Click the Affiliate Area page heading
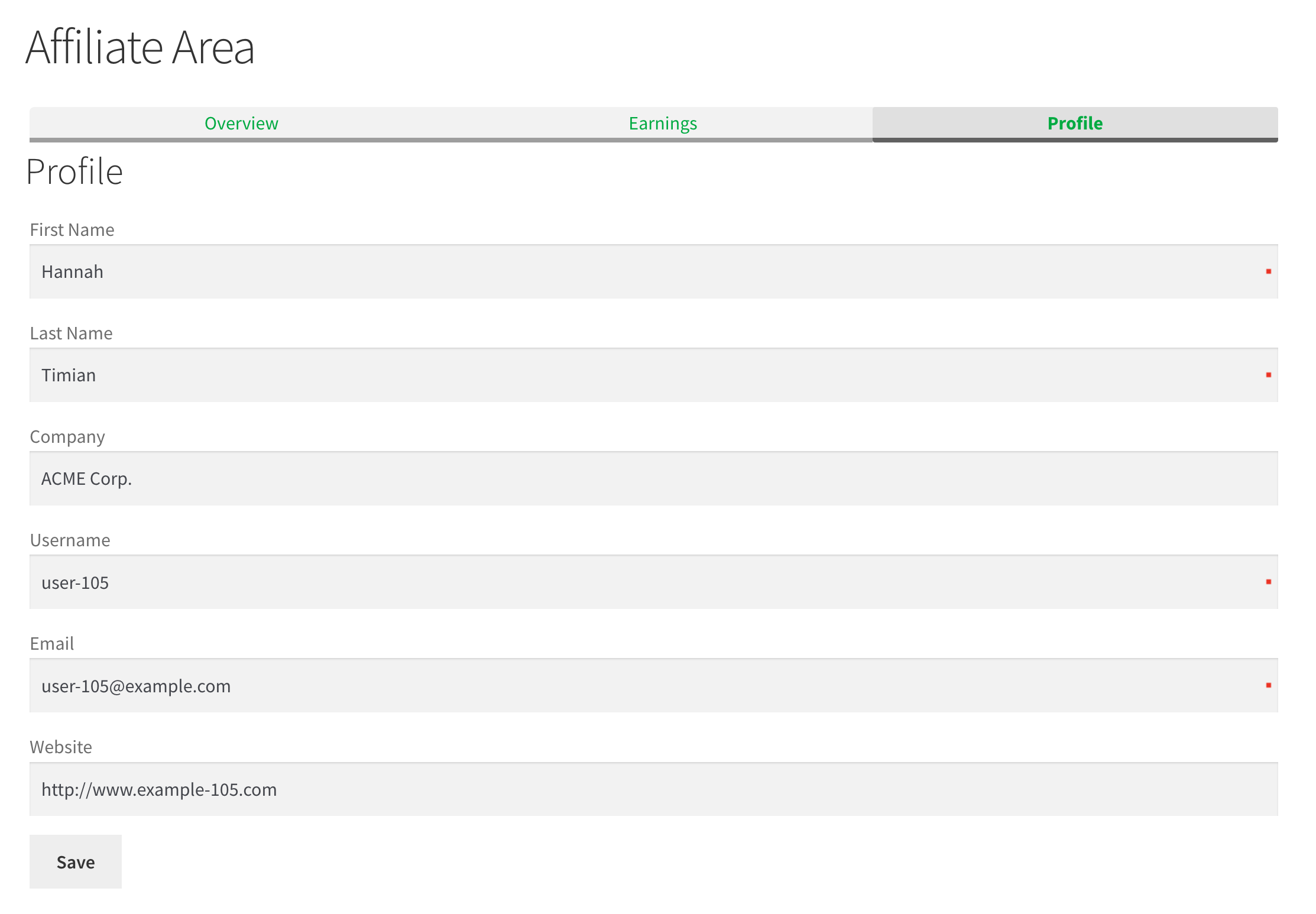This screenshot has height=914, width=1316. 140,47
